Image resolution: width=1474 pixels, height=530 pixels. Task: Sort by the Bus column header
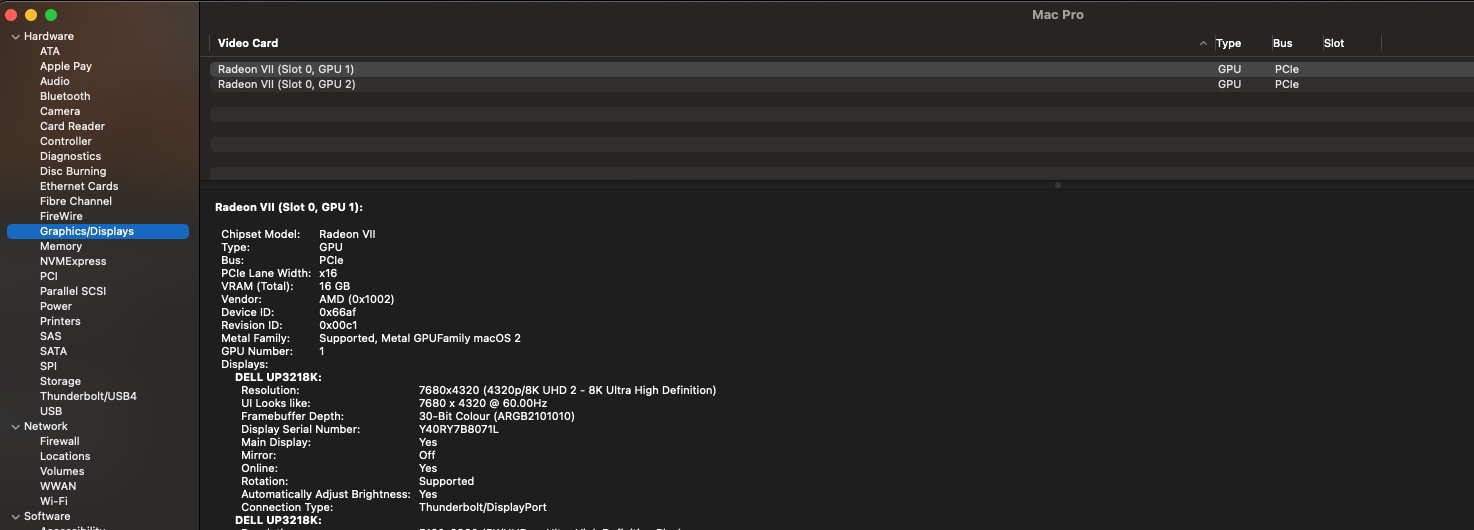(1283, 43)
